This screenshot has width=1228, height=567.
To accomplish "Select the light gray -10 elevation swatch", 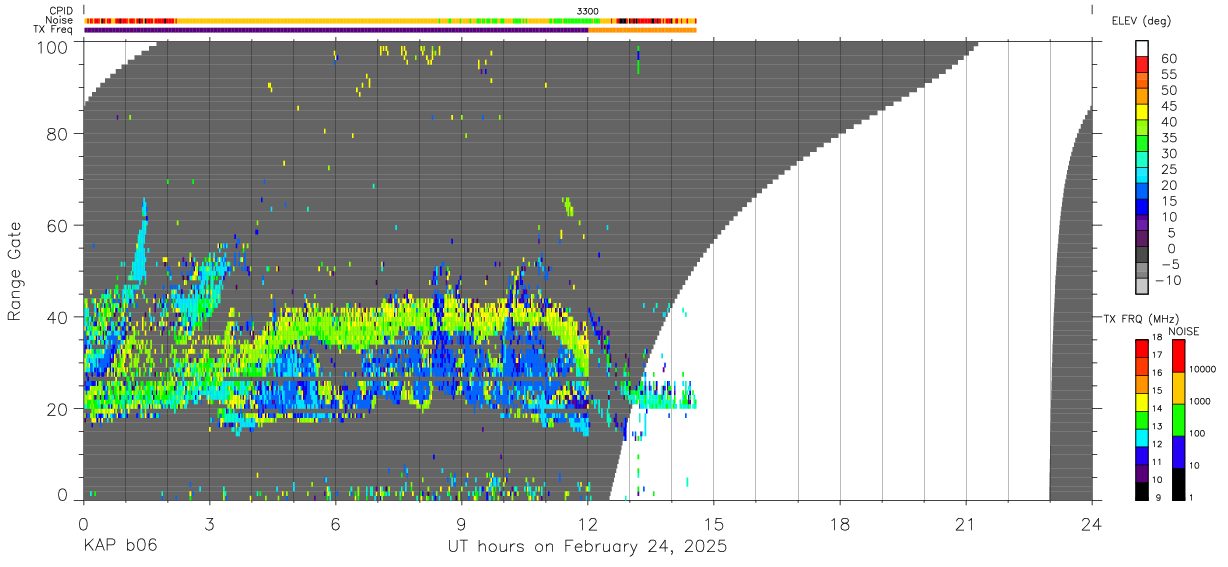I will pos(1142,285).
